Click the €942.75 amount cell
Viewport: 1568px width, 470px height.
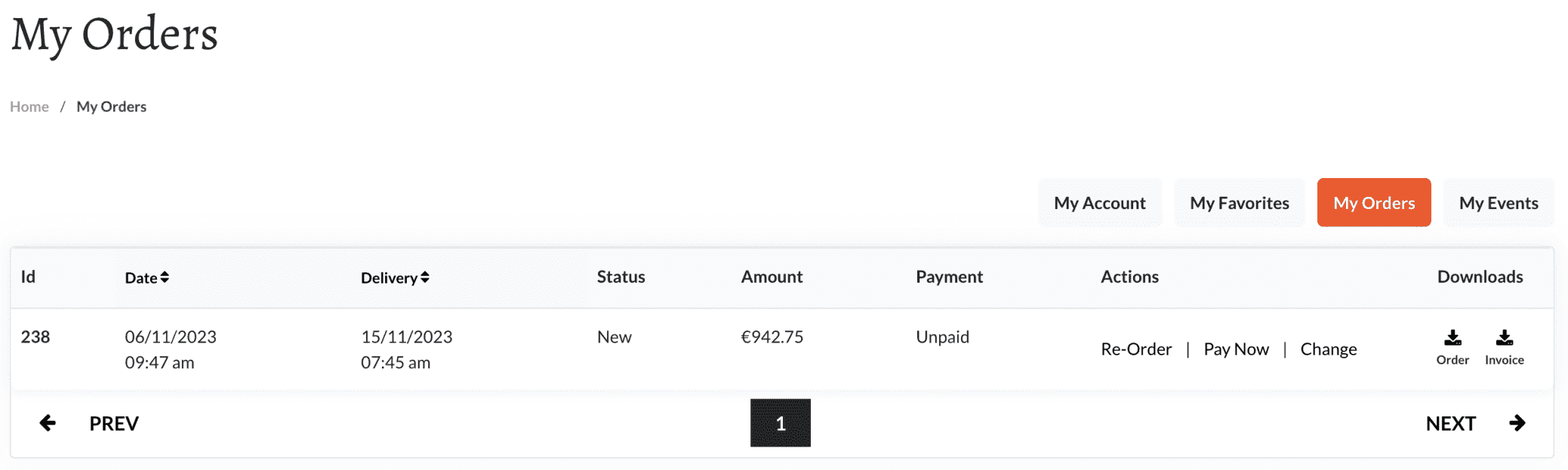[772, 337]
